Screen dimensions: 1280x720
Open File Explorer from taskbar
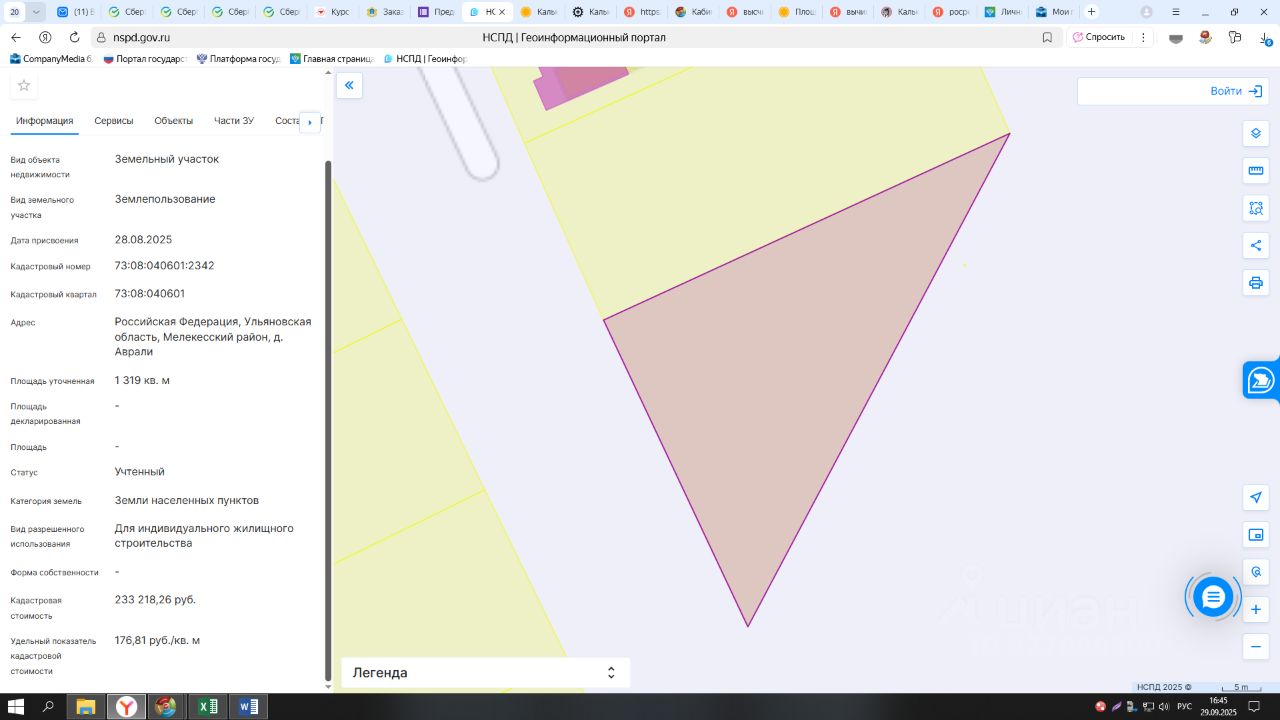tap(86, 707)
